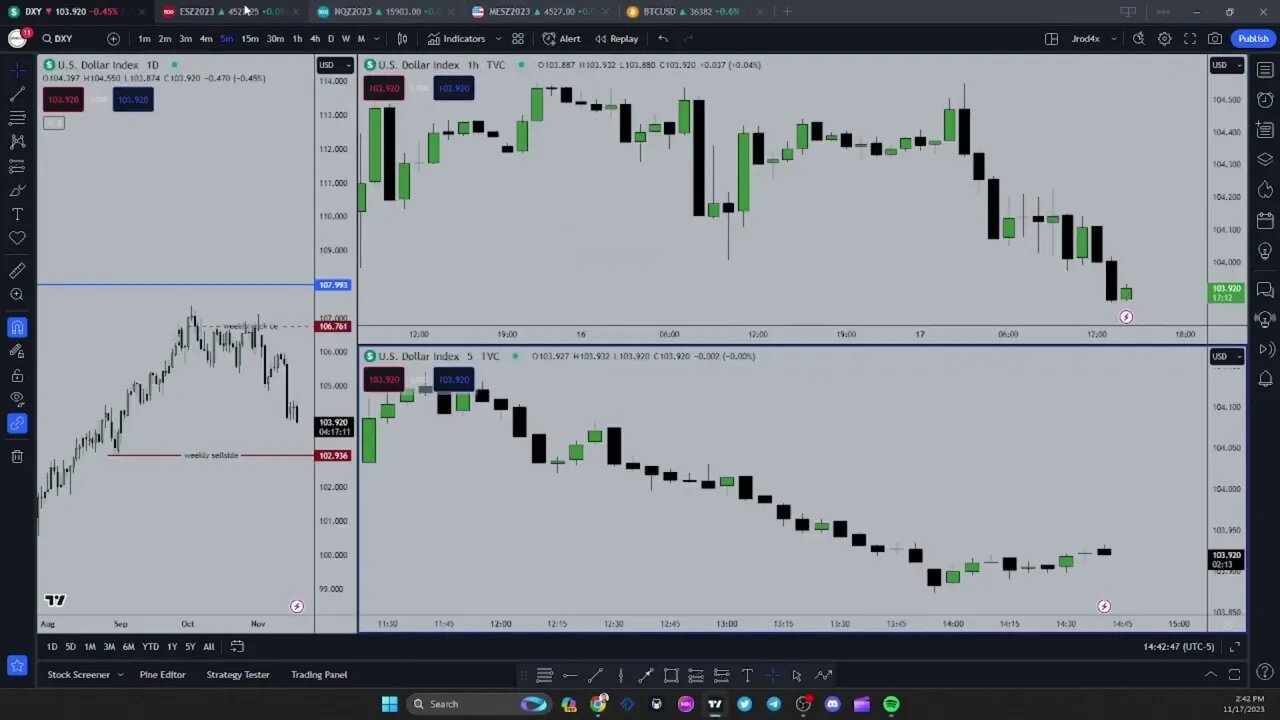Open the alerts clock panel icon
This screenshot has width=1280, height=720.
[1265, 100]
